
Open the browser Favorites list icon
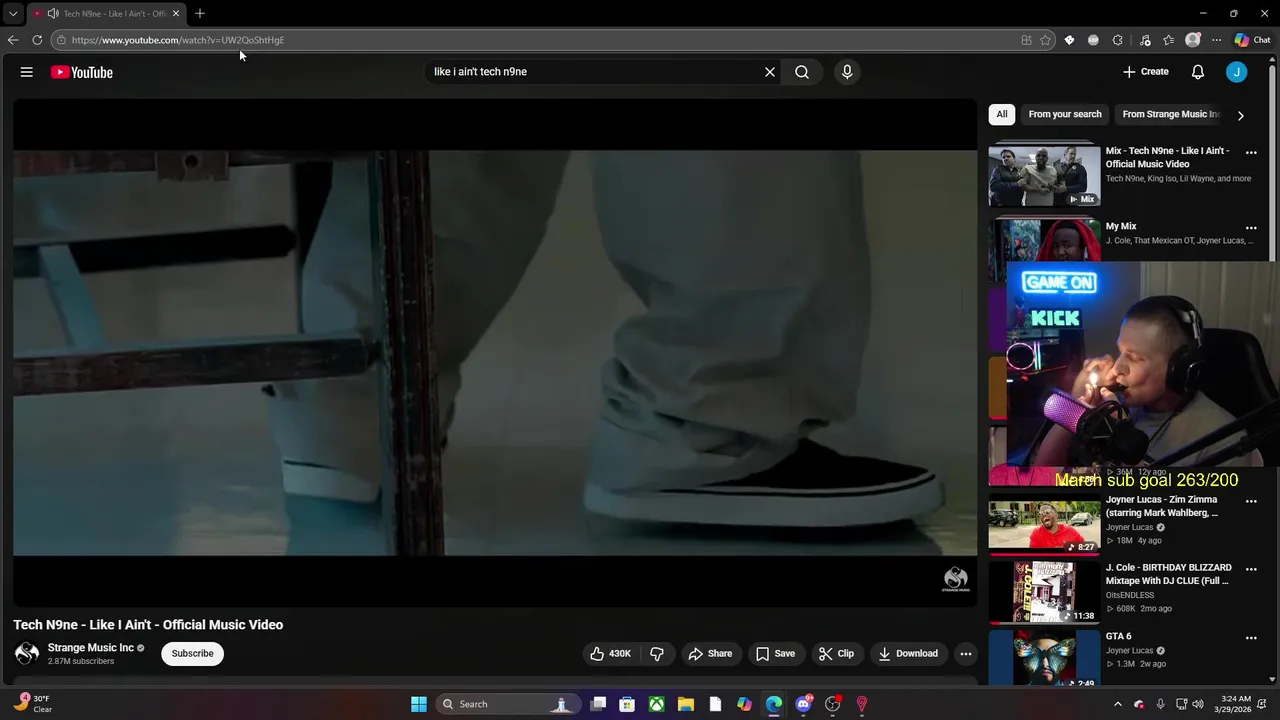pos(1168,40)
